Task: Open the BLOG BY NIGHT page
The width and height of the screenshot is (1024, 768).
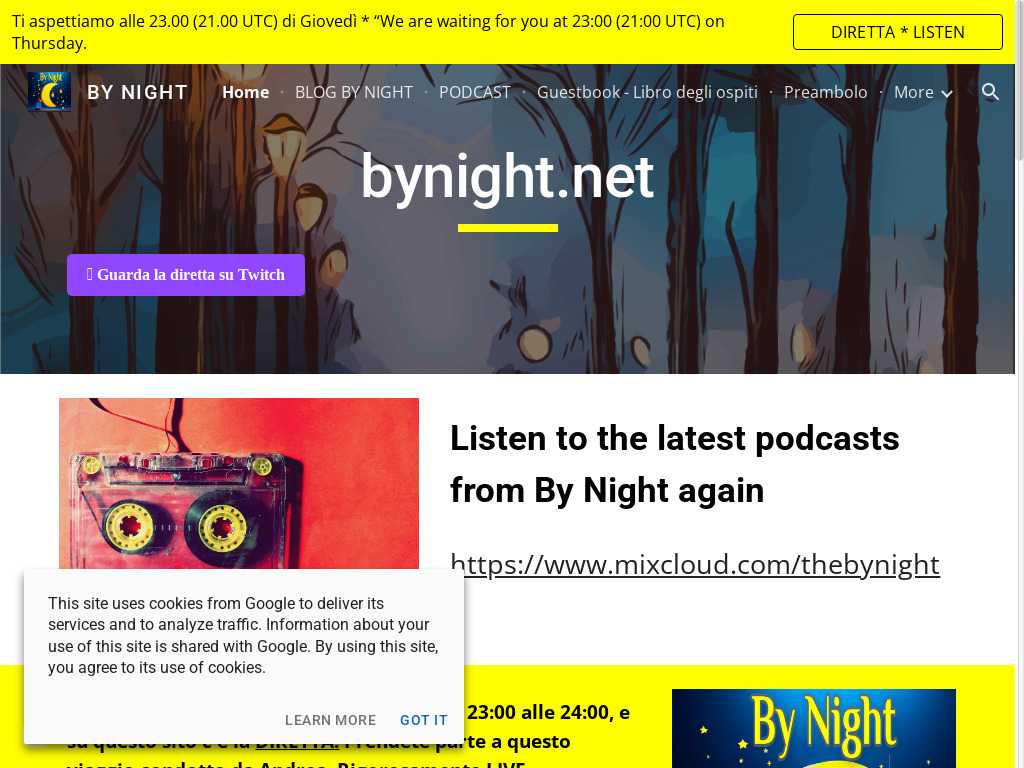Action: point(354,93)
